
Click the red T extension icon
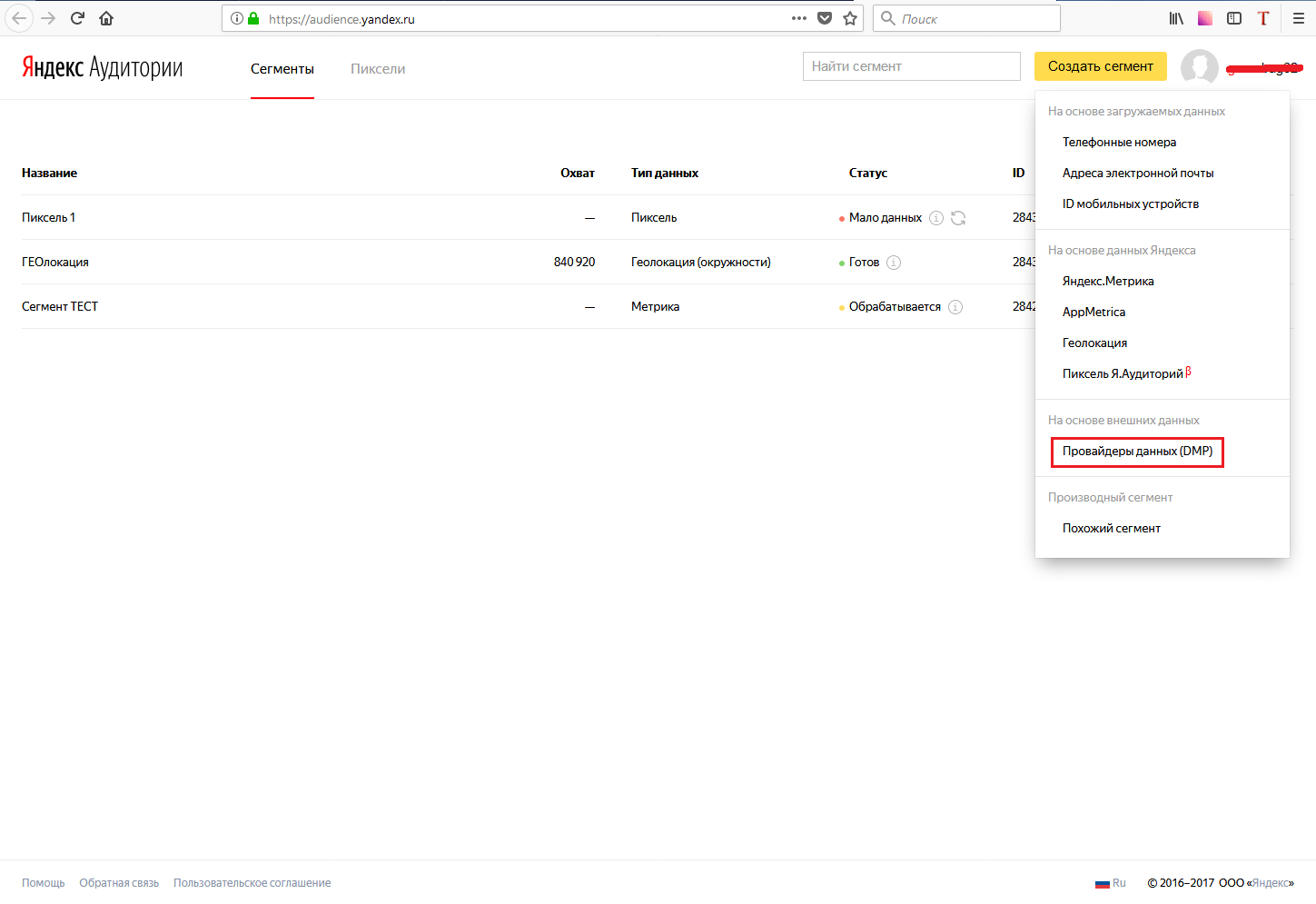1263,18
